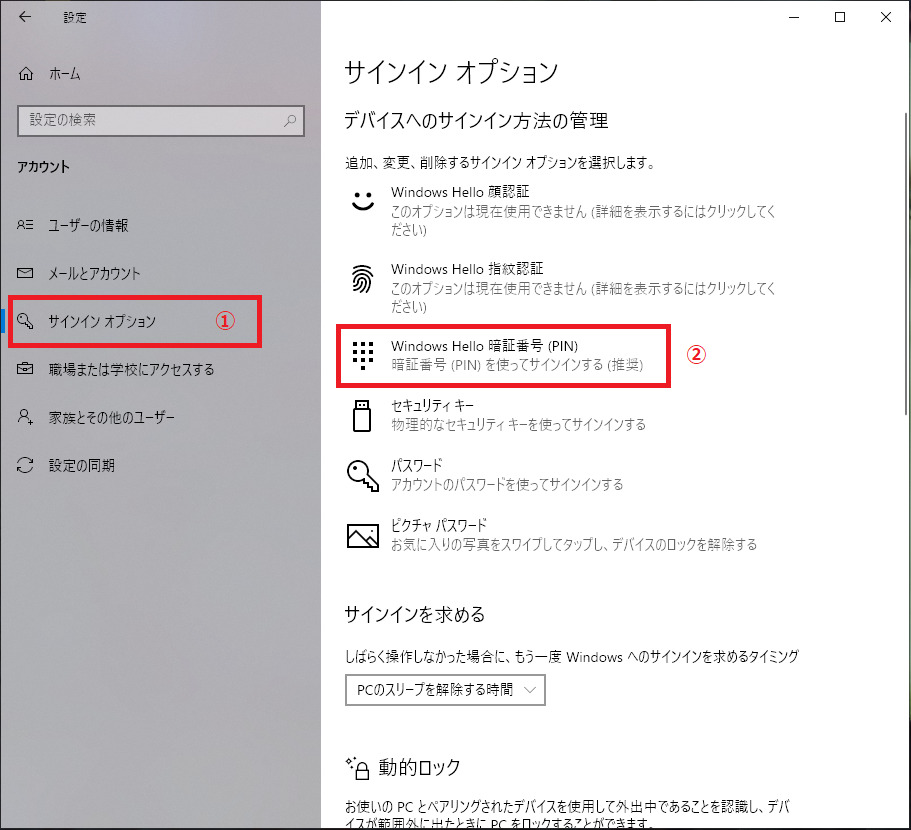911x830 pixels.
Task: Expand Windows Hello 指紋認証 option
Action: click(564, 288)
